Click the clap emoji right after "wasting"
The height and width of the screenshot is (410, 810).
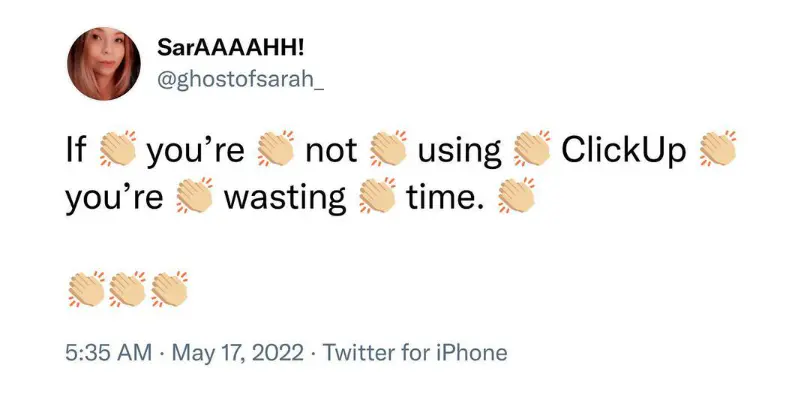pyautogui.click(x=376, y=196)
